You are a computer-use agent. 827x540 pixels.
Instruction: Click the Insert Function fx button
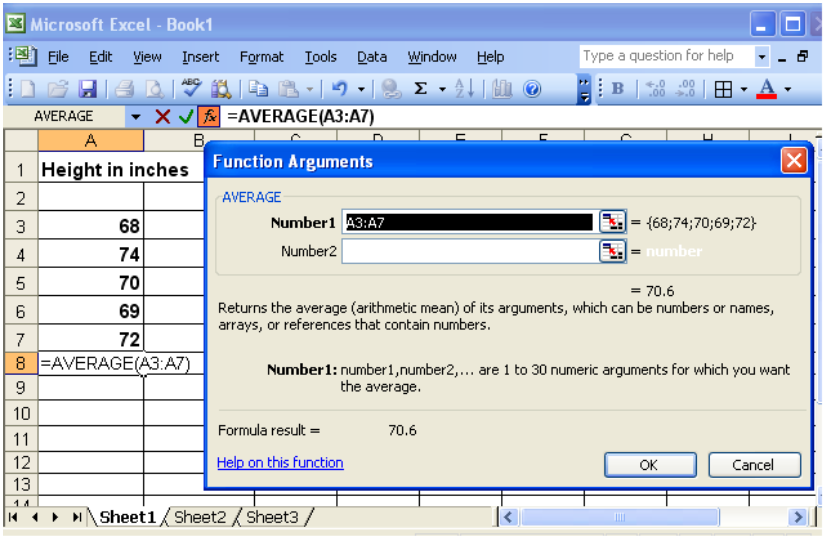[x=209, y=116]
